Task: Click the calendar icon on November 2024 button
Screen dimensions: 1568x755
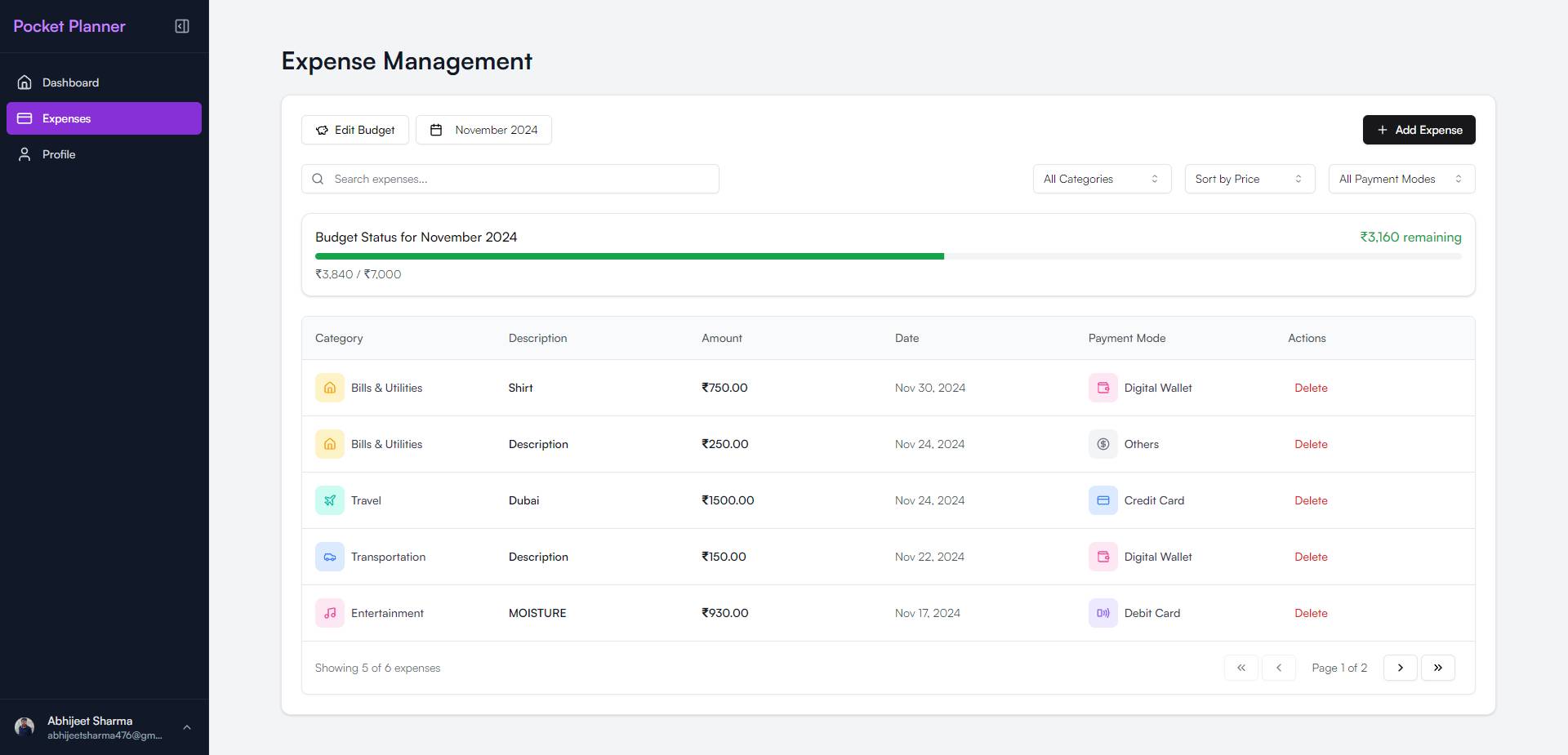Action: coord(438,130)
